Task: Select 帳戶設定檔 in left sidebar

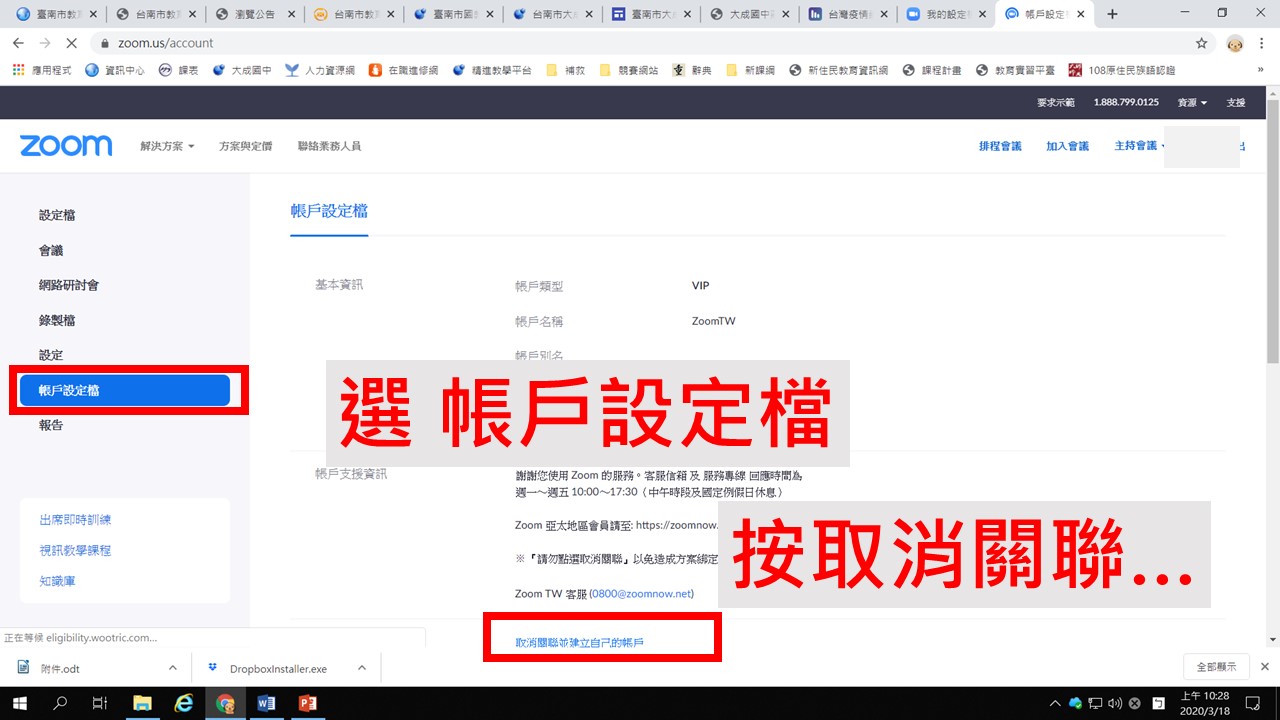Action: 125,390
